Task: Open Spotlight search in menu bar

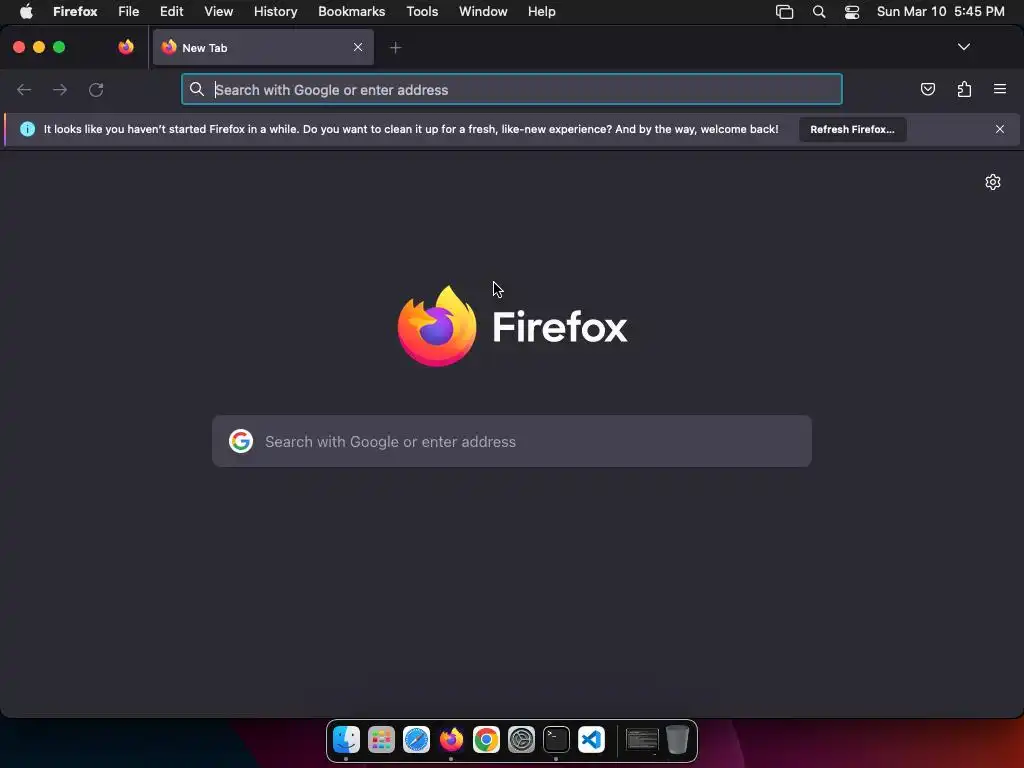Action: (818, 12)
